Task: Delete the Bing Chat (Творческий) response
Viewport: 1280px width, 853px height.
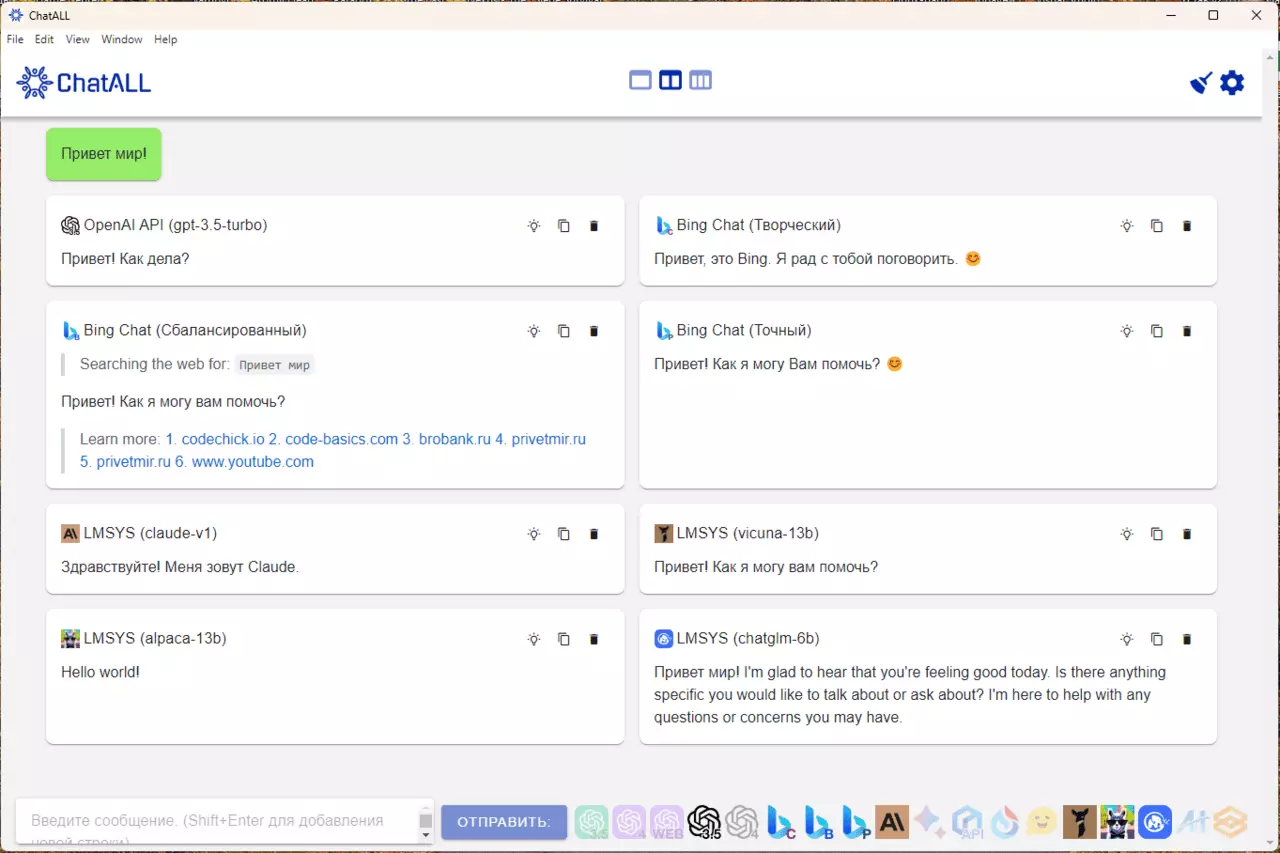Action: coord(1187,226)
